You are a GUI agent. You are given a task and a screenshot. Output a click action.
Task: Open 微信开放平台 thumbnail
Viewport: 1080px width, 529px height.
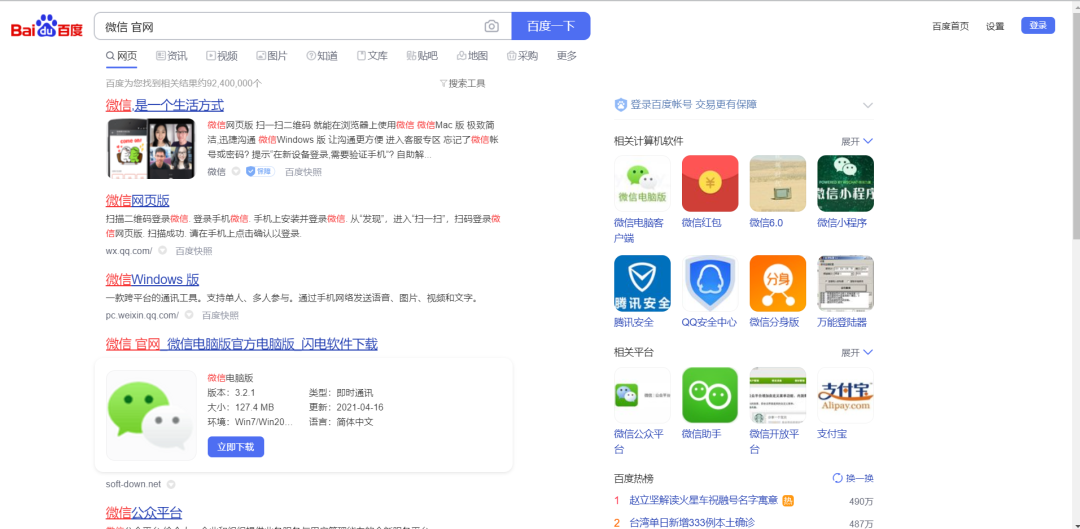coord(778,395)
